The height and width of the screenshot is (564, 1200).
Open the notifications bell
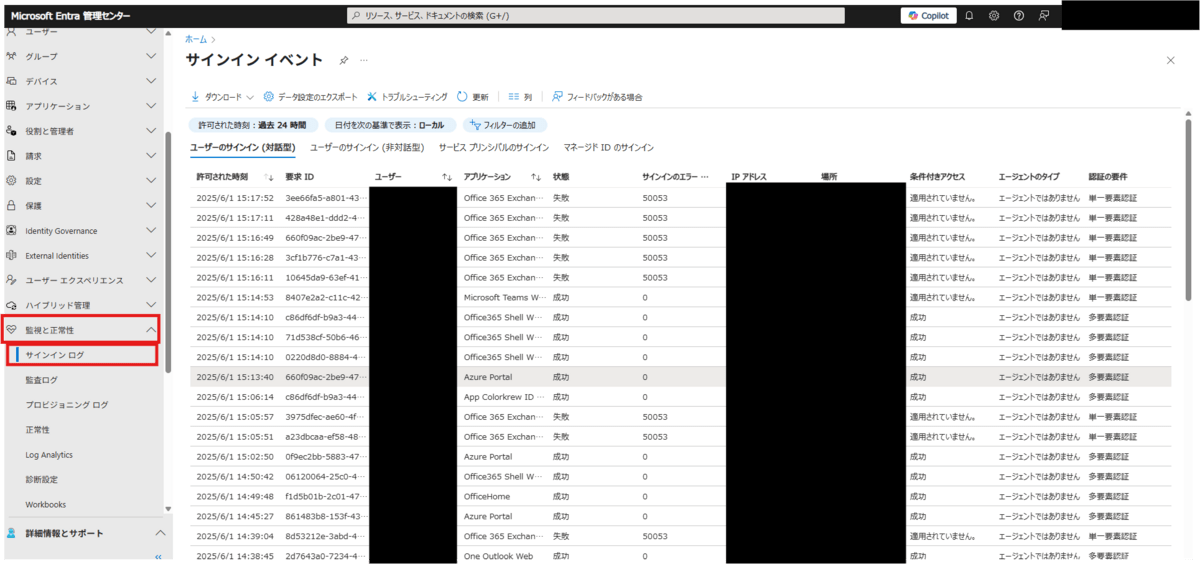click(969, 15)
